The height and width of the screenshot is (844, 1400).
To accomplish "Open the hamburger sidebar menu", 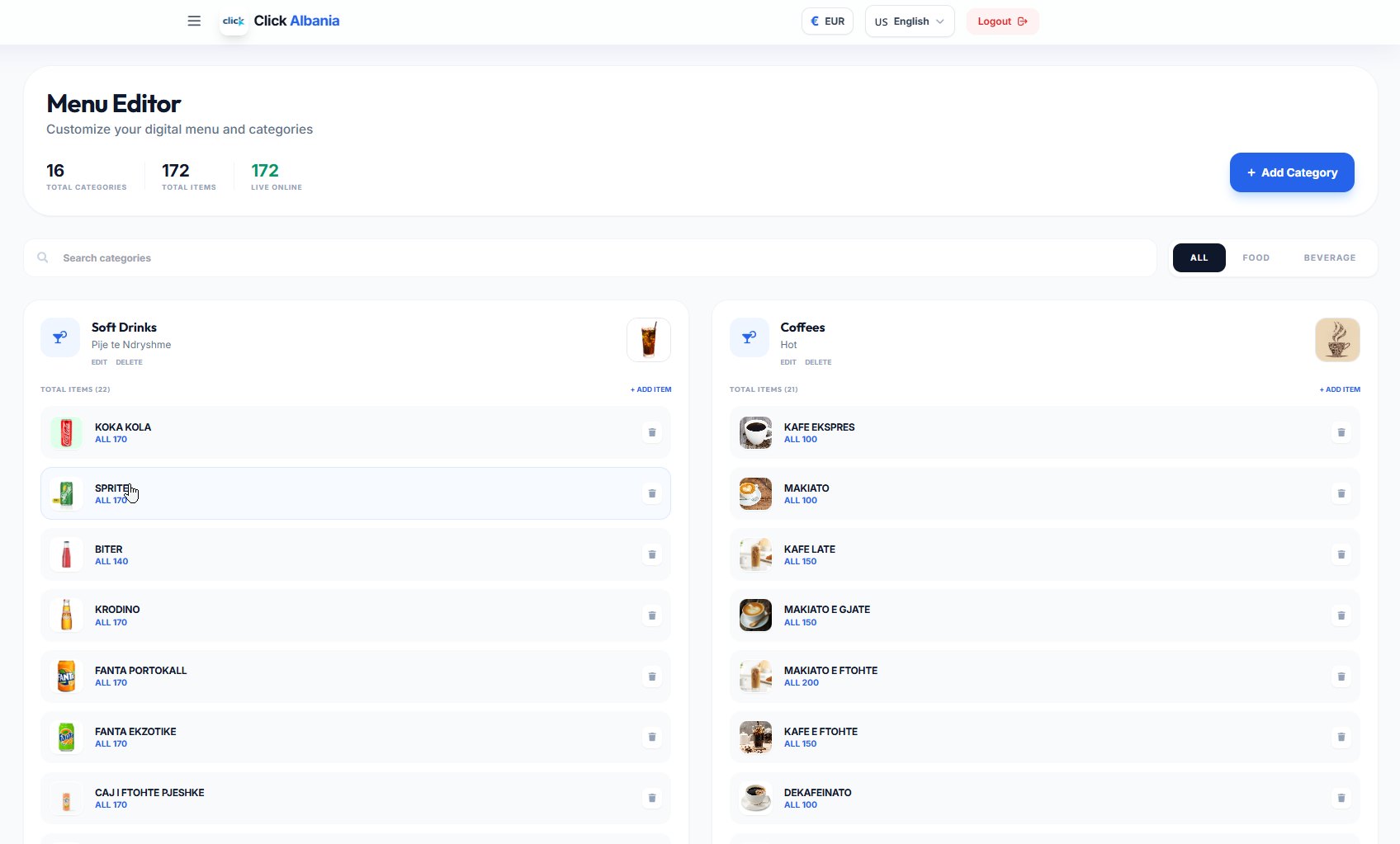I will pyautogui.click(x=194, y=21).
